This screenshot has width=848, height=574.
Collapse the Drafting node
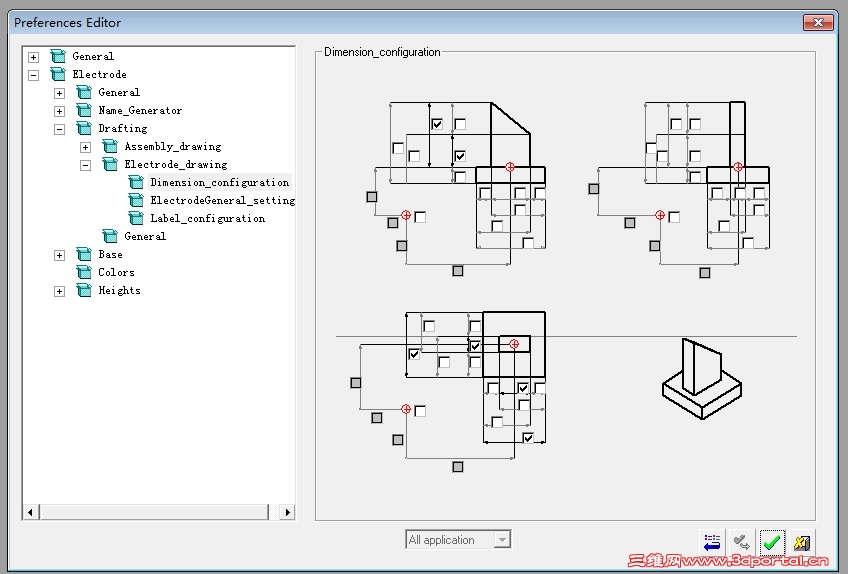tap(59, 129)
